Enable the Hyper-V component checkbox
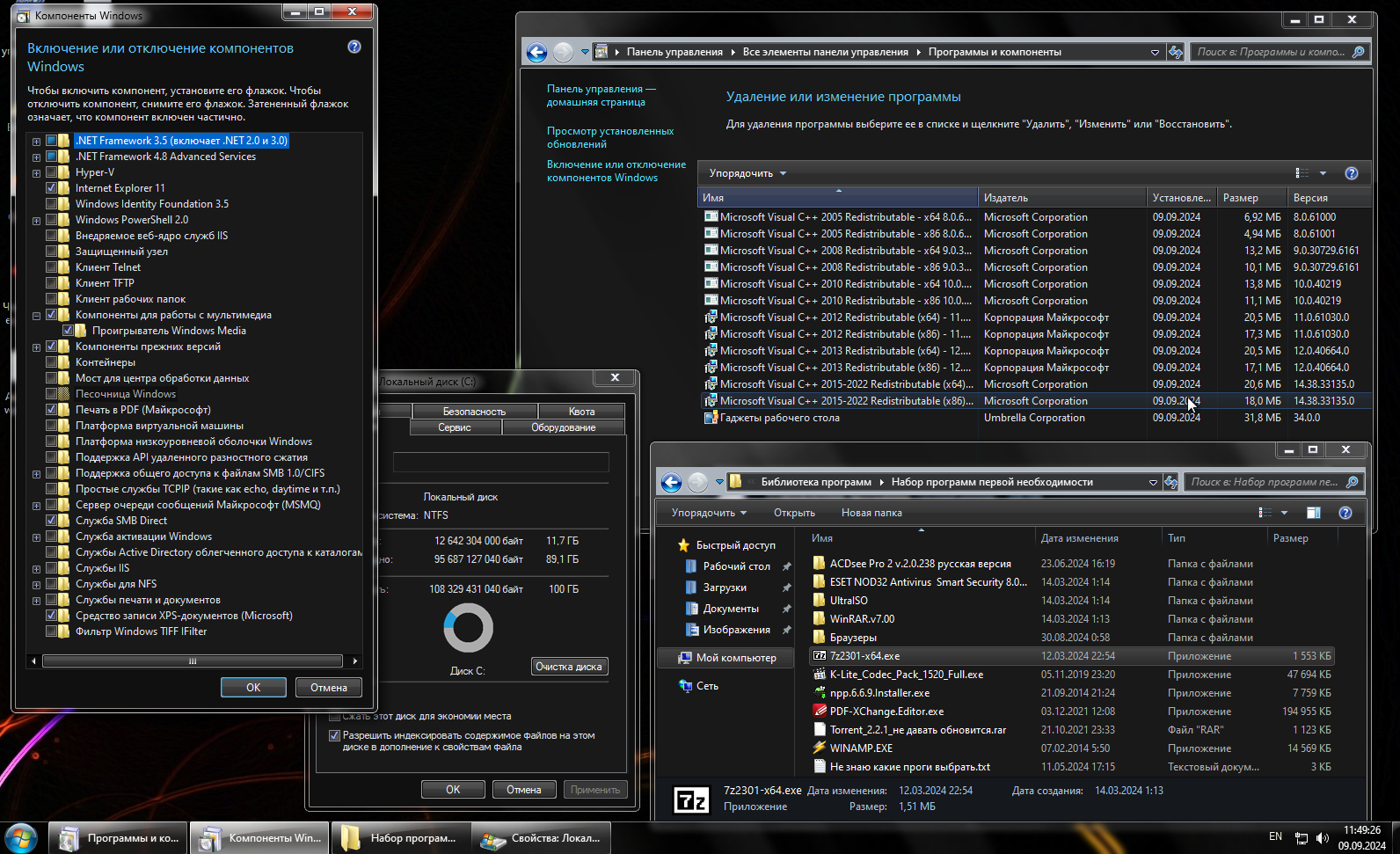This screenshot has height=854, width=1400. click(52, 172)
